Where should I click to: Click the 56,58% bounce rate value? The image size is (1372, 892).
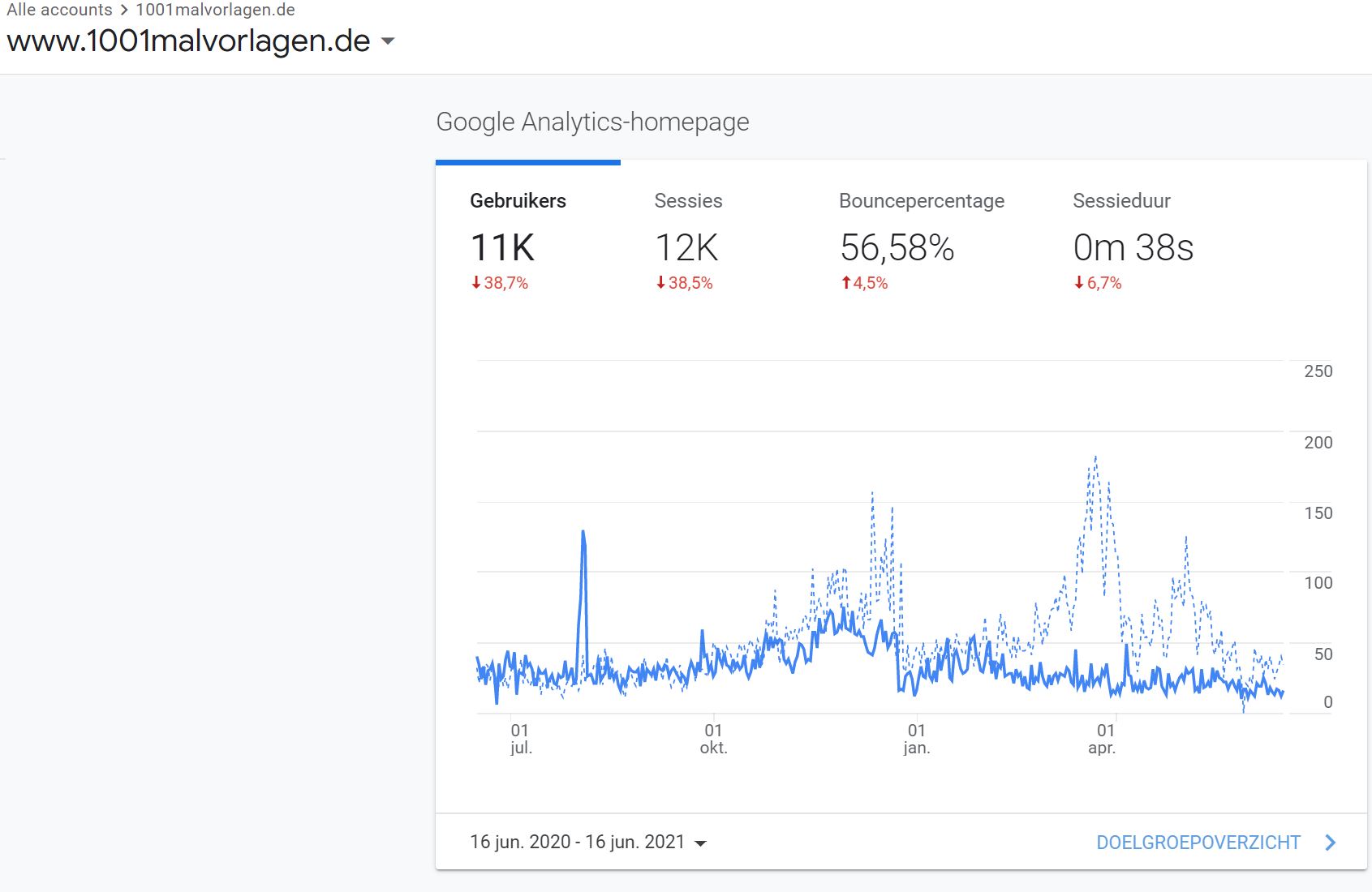897,248
